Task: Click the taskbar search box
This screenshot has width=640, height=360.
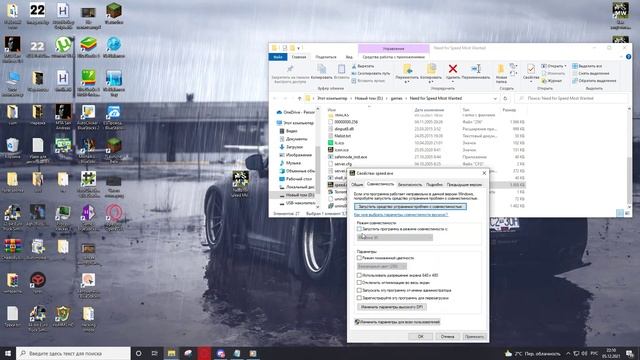Action: pyautogui.click(x=73, y=353)
